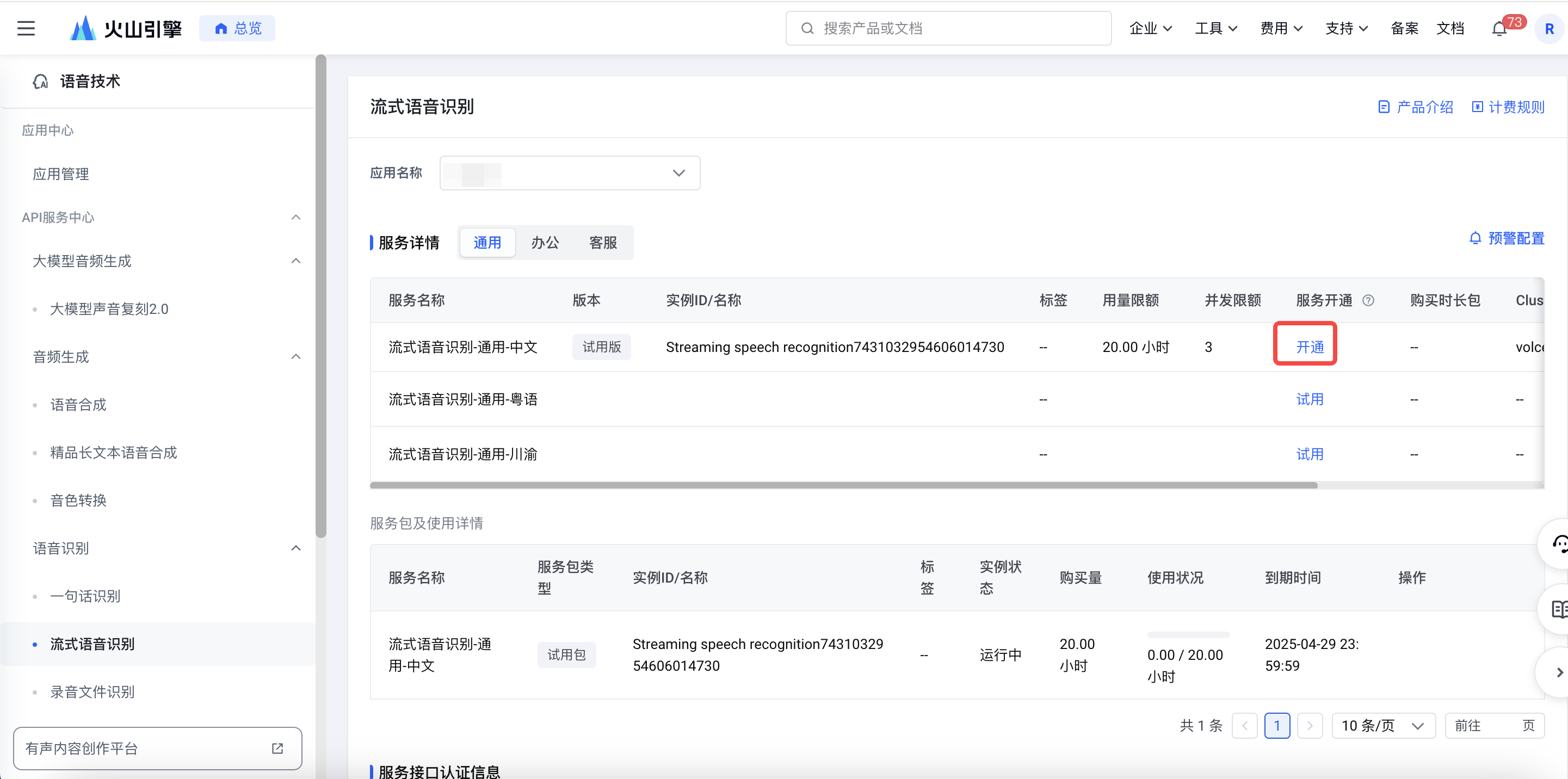Collapse the 大模型音频生成 group
The height and width of the screenshot is (779, 1568).
296,261
